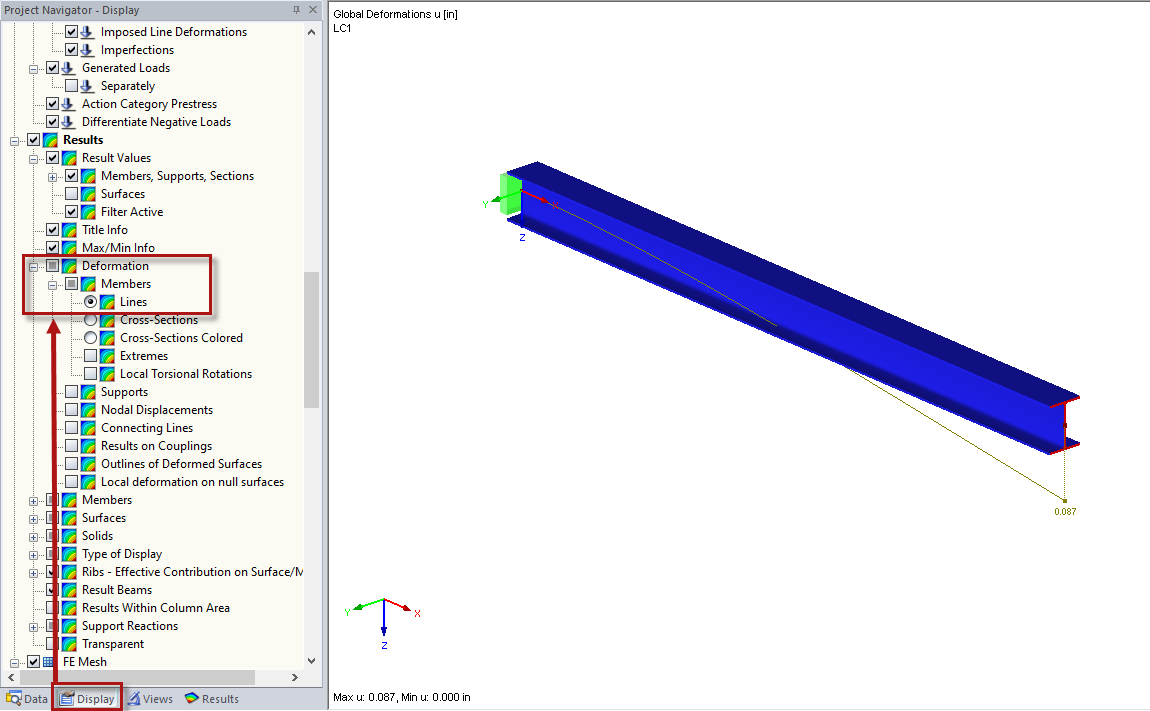Screen dimensions: 1150x711
Task: Click the icon next to Transparent display option
Action: pyautogui.click(x=67, y=643)
